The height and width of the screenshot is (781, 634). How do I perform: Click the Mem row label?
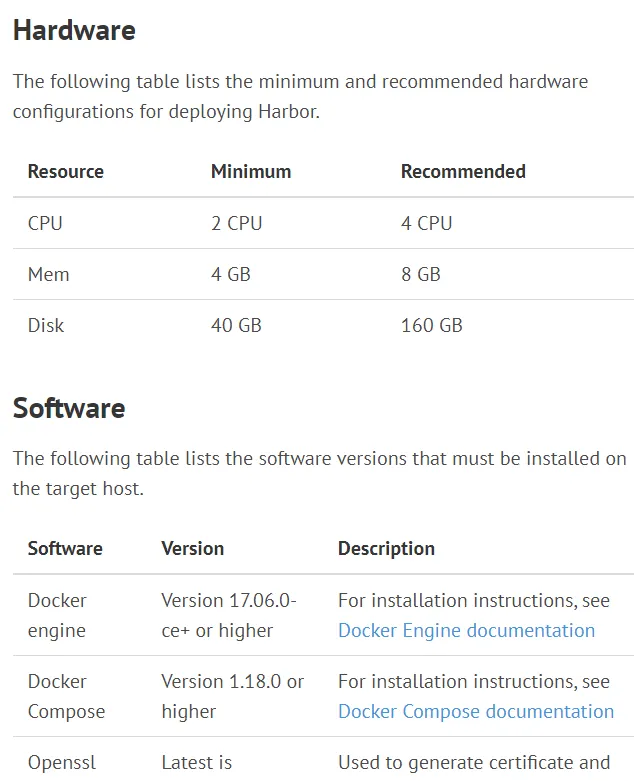pos(48,274)
